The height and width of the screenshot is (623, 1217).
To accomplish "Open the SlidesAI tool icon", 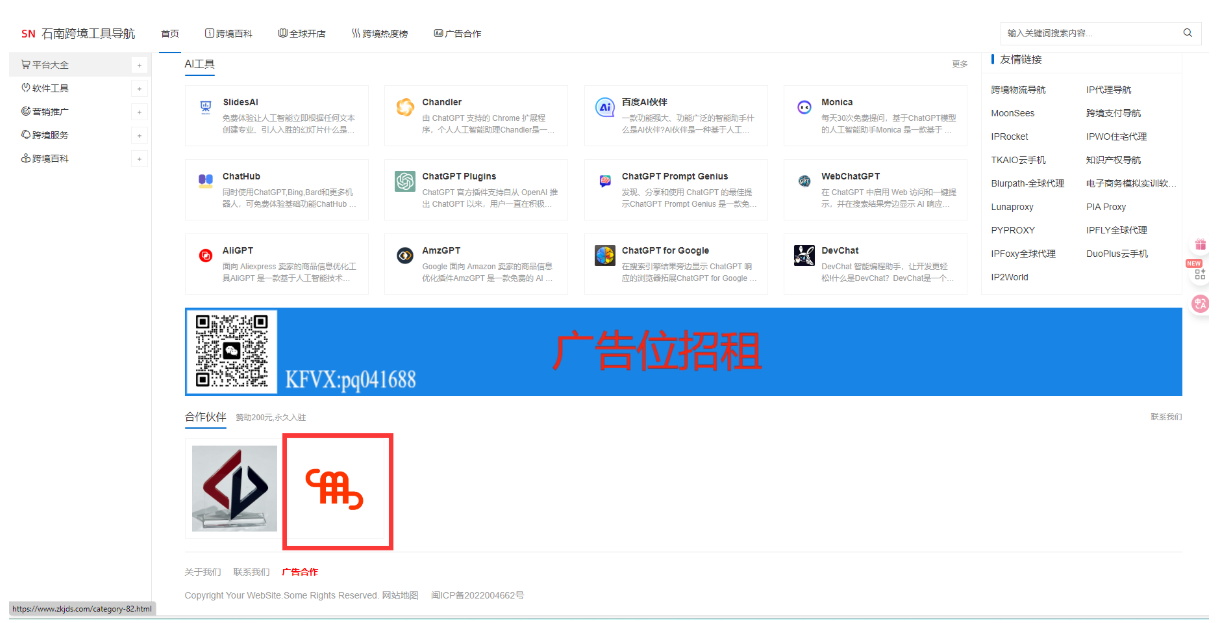I will (x=205, y=106).
